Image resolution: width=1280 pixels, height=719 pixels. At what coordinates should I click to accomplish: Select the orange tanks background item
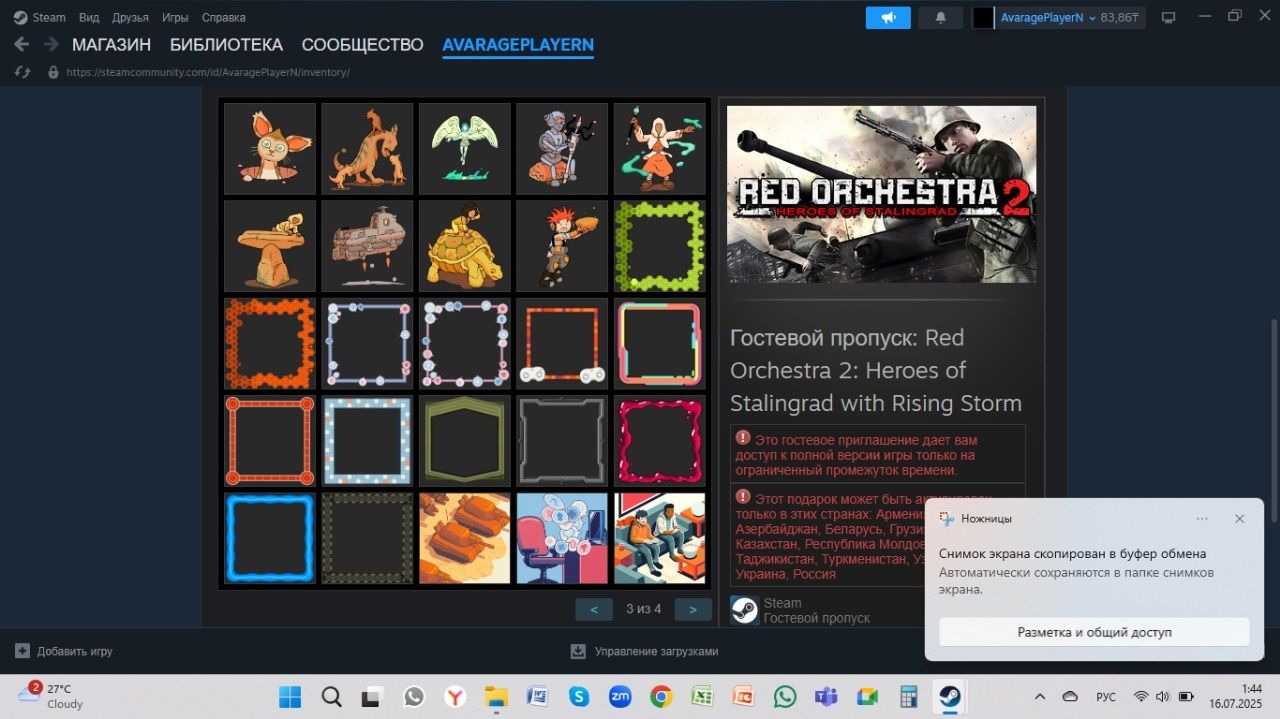tap(465, 537)
